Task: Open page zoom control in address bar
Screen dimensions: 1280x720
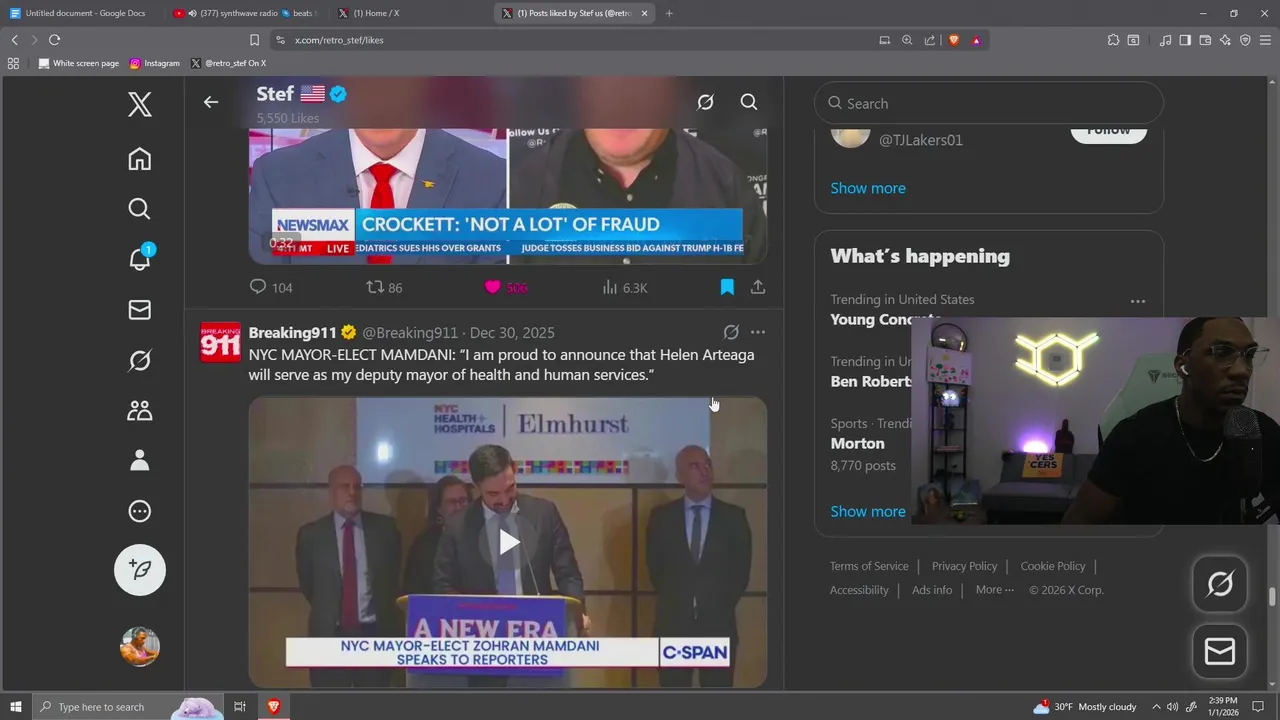Action: (x=907, y=40)
